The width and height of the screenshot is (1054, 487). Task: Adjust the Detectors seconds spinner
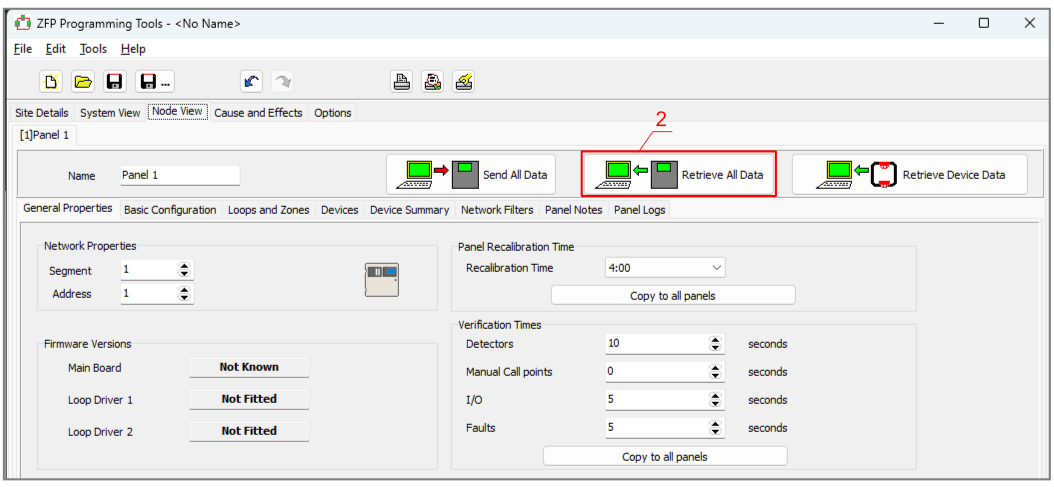[716, 344]
